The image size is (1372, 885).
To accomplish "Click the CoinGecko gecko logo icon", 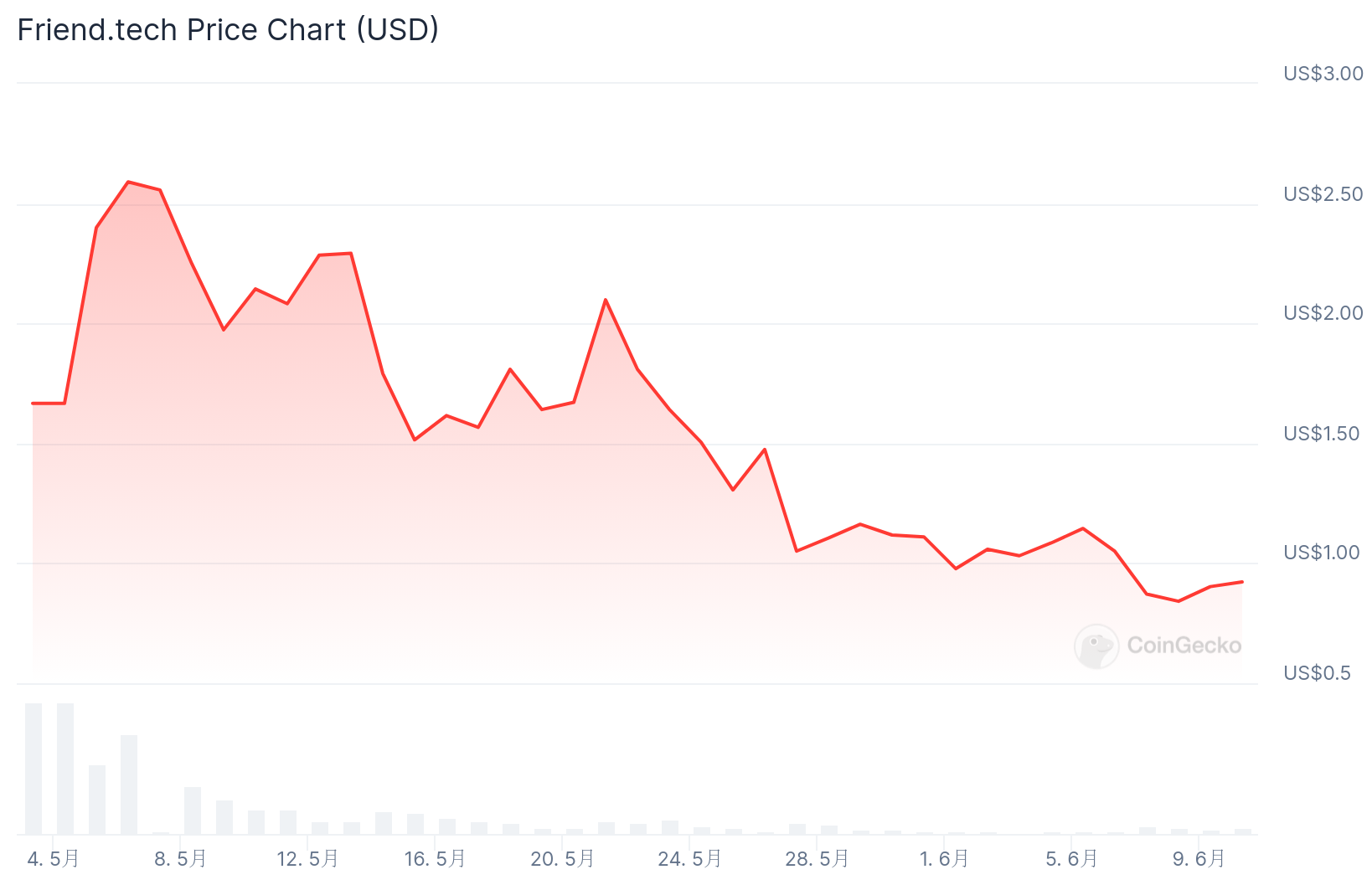I will (1096, 646).
